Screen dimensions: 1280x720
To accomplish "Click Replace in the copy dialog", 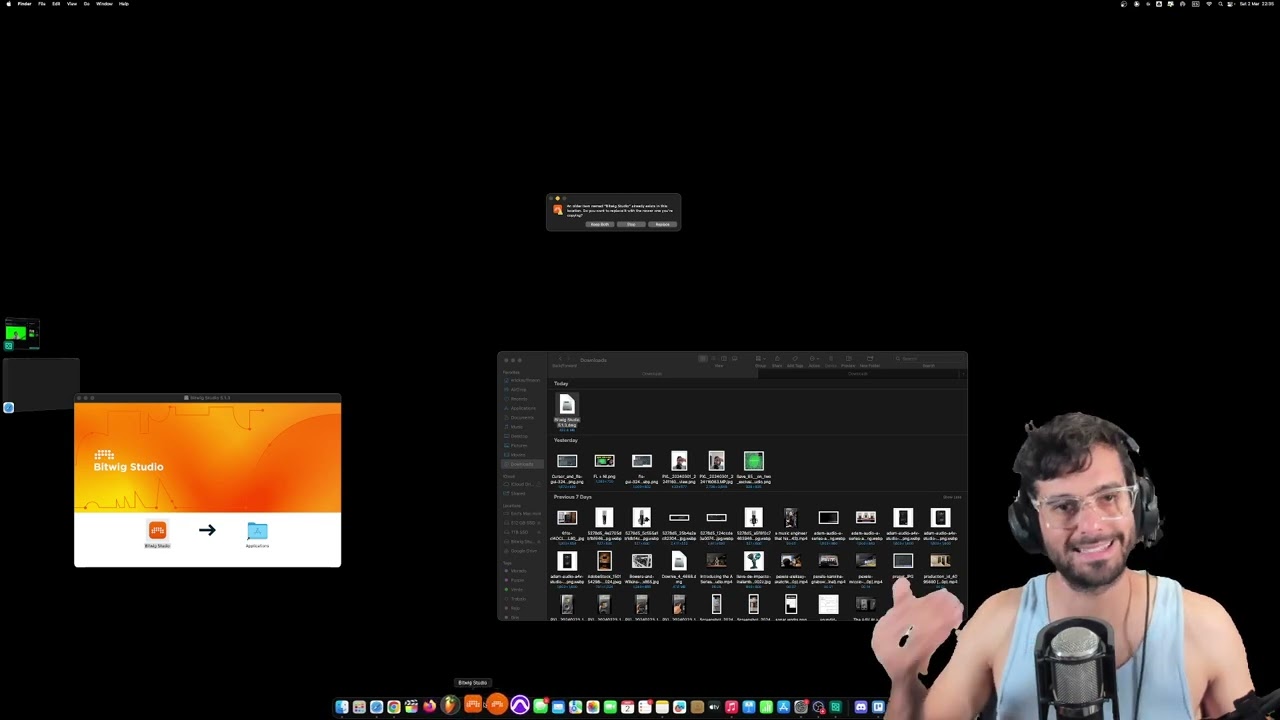I will point(662,224).
